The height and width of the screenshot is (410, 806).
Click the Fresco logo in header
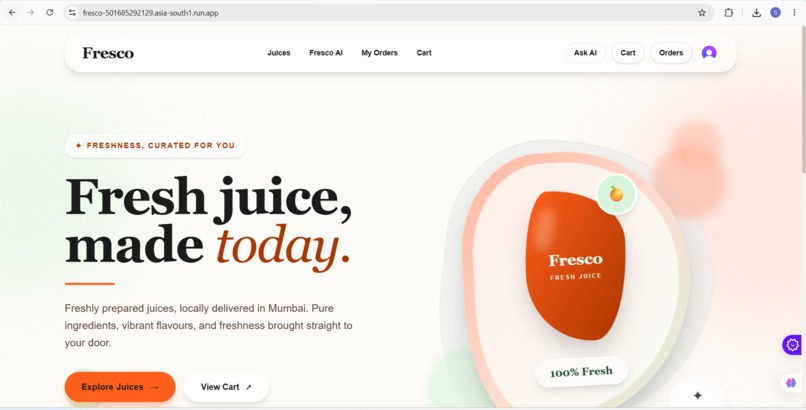point(108,53)
